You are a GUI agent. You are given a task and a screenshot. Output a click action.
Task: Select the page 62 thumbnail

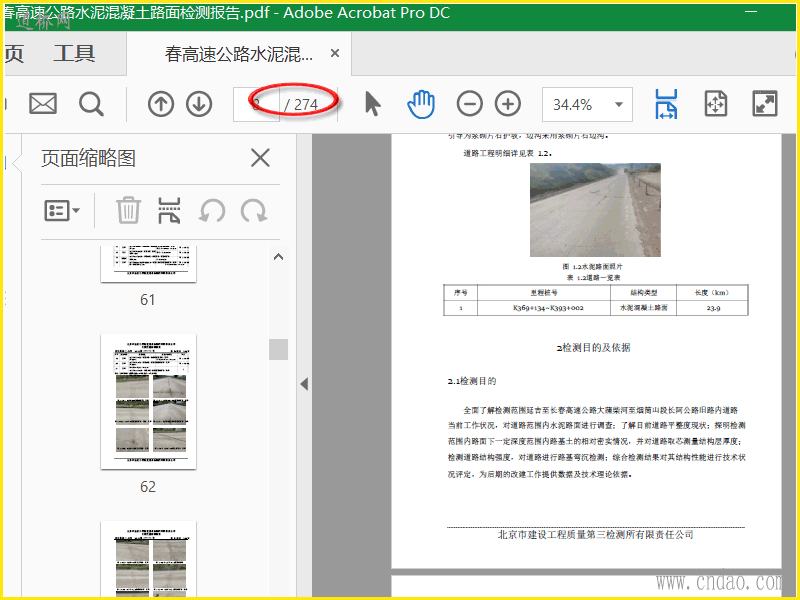click(x=148, y=402)
